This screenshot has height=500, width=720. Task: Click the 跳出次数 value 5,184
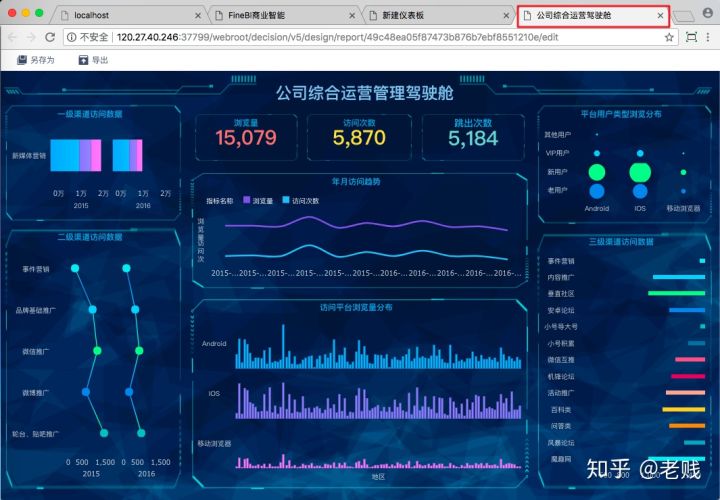(473, 138)
